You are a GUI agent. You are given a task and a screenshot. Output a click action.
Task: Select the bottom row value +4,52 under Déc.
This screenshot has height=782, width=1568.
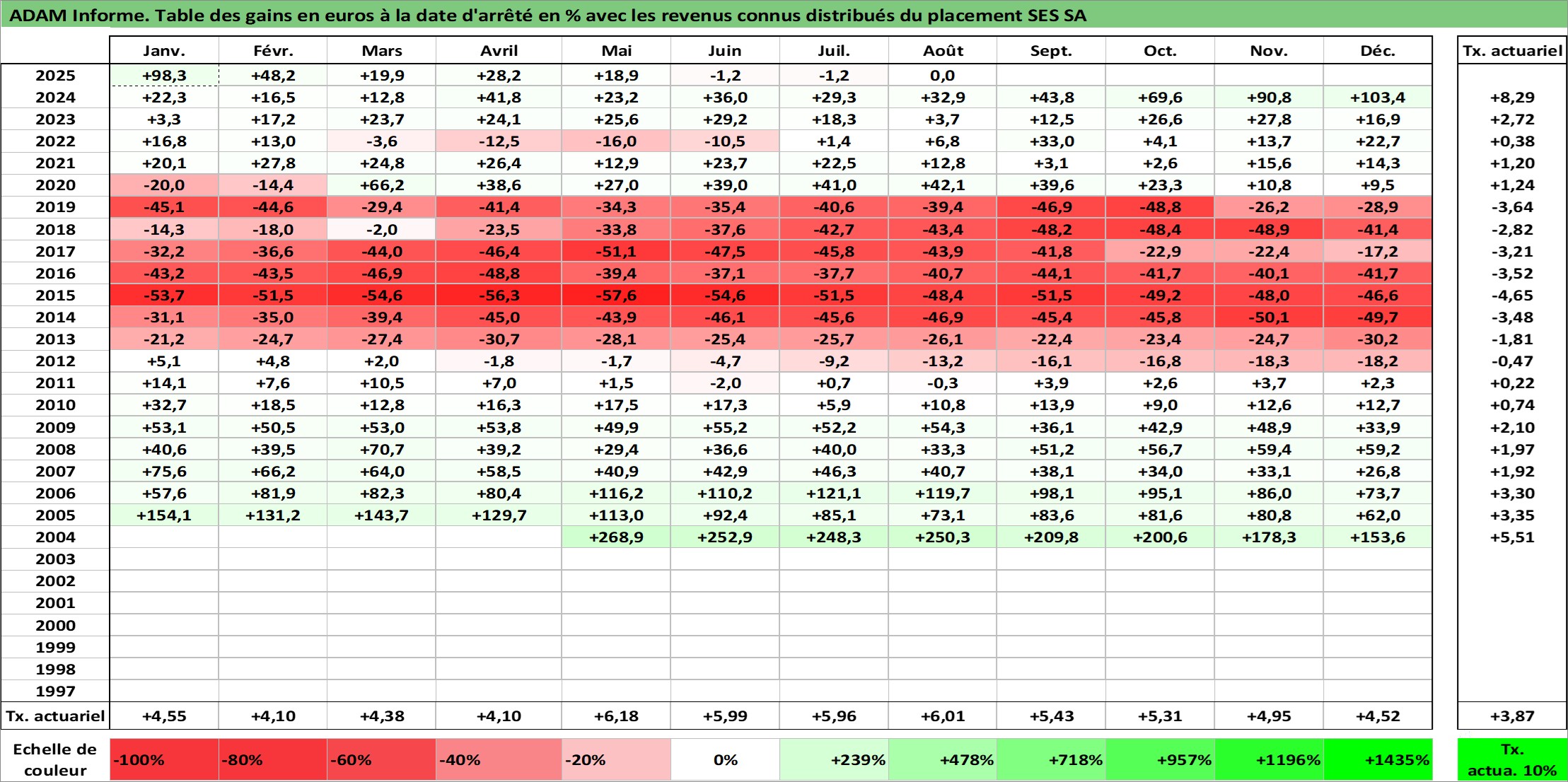click(x=1378, y=716)
